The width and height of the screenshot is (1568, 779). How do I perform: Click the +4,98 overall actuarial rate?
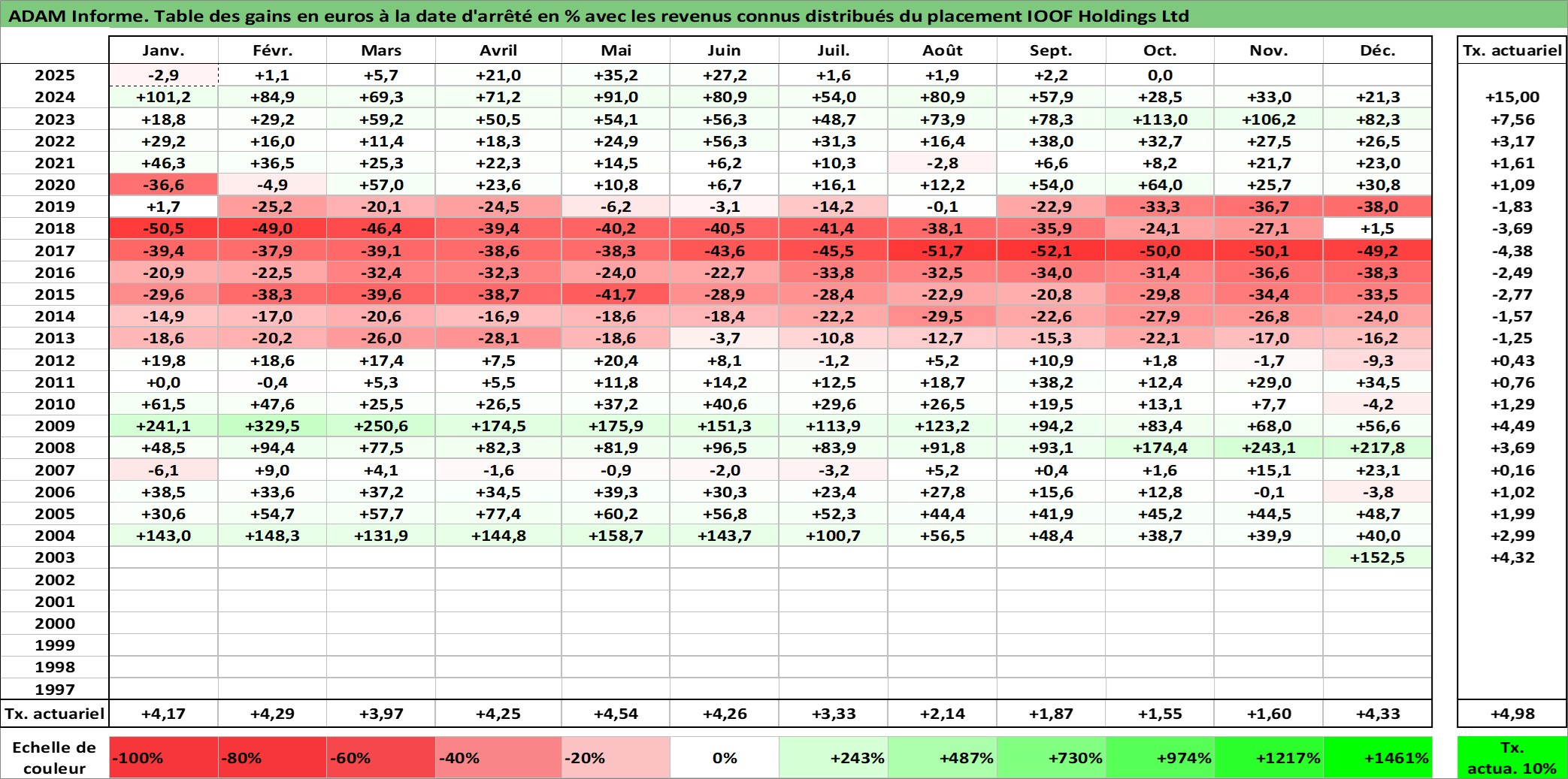(1512, 714)
